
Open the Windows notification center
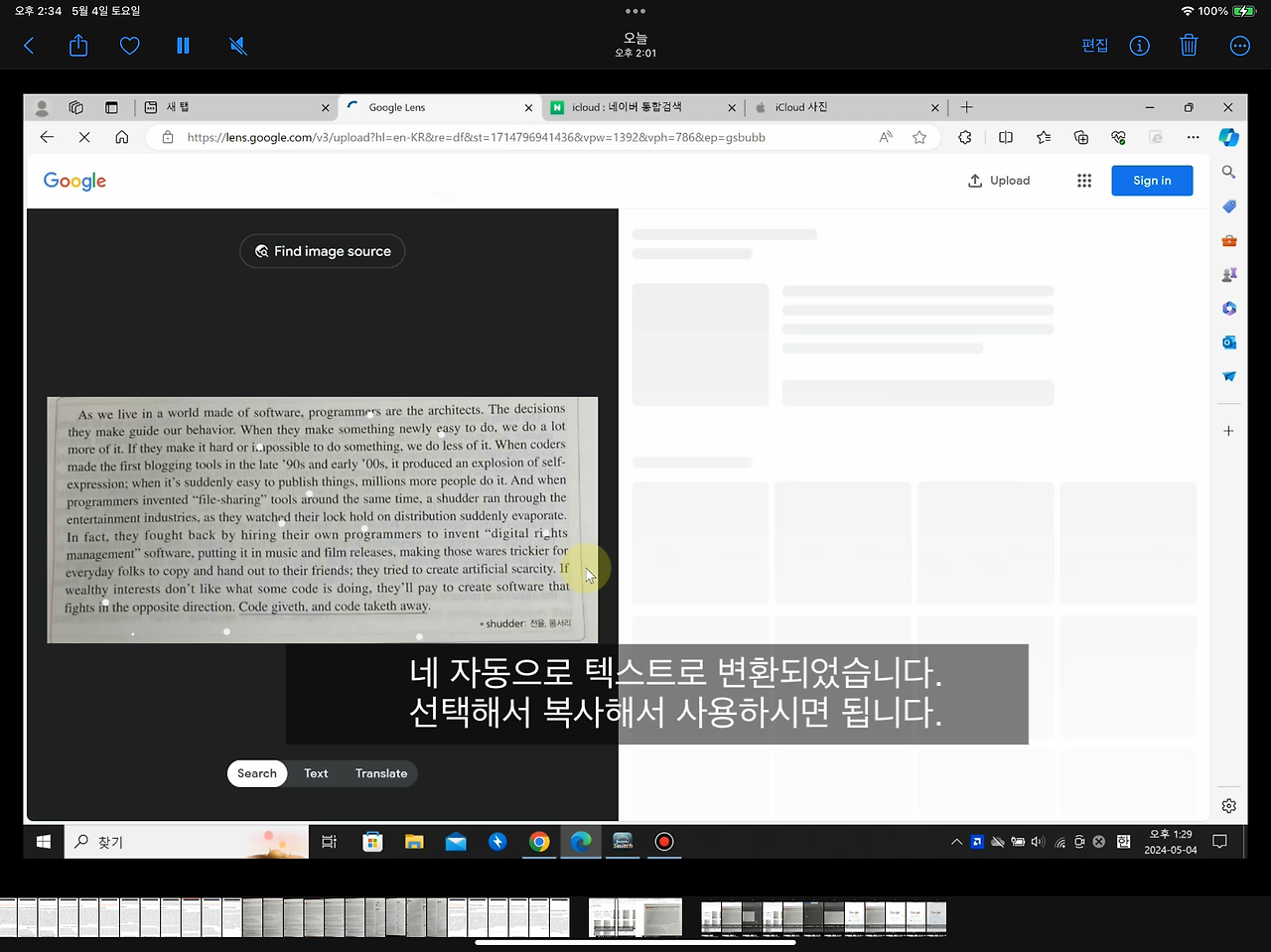click(1220, 842)
